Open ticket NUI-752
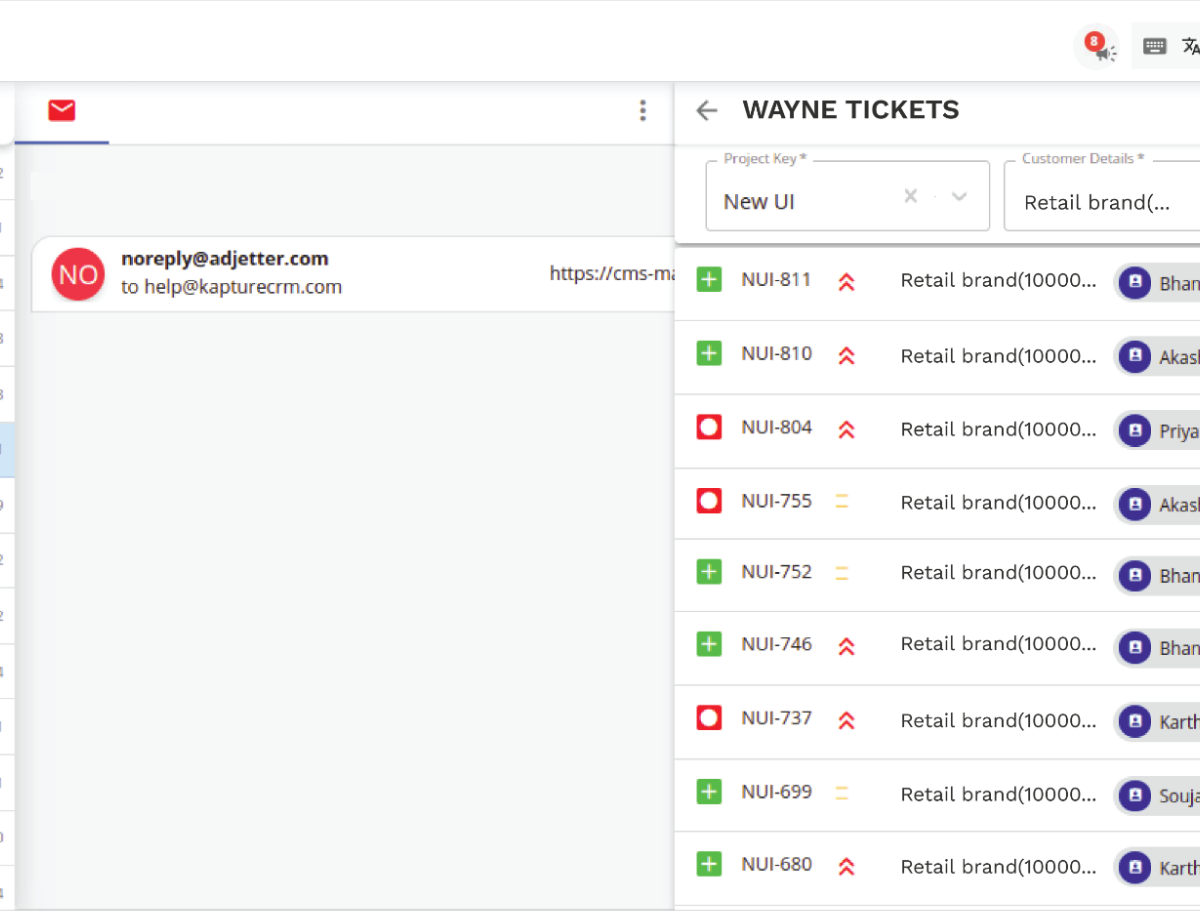Viewport: 1200px width, 911px height. pos(776,572)
